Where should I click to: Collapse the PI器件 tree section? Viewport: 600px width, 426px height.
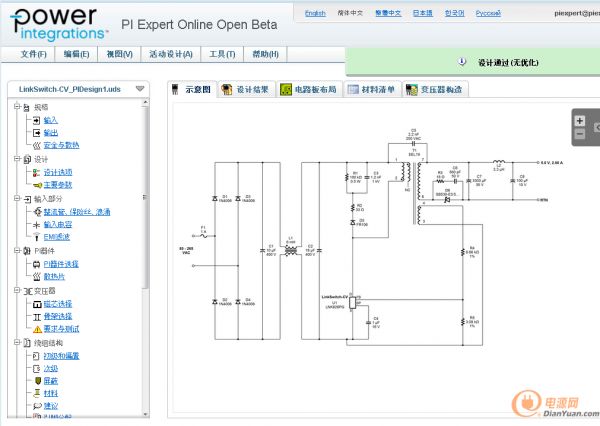16,250
